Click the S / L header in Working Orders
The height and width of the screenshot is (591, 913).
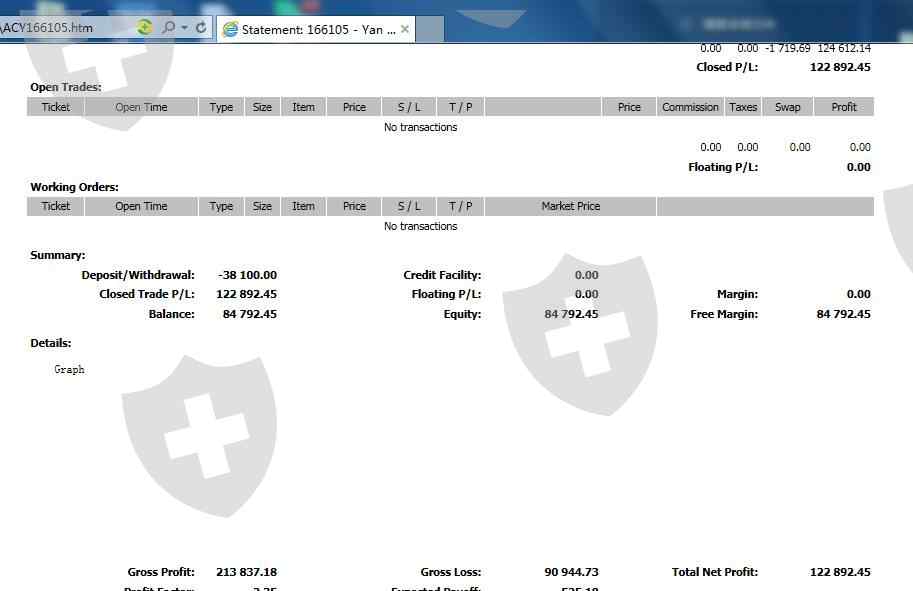tap(409, 206)
